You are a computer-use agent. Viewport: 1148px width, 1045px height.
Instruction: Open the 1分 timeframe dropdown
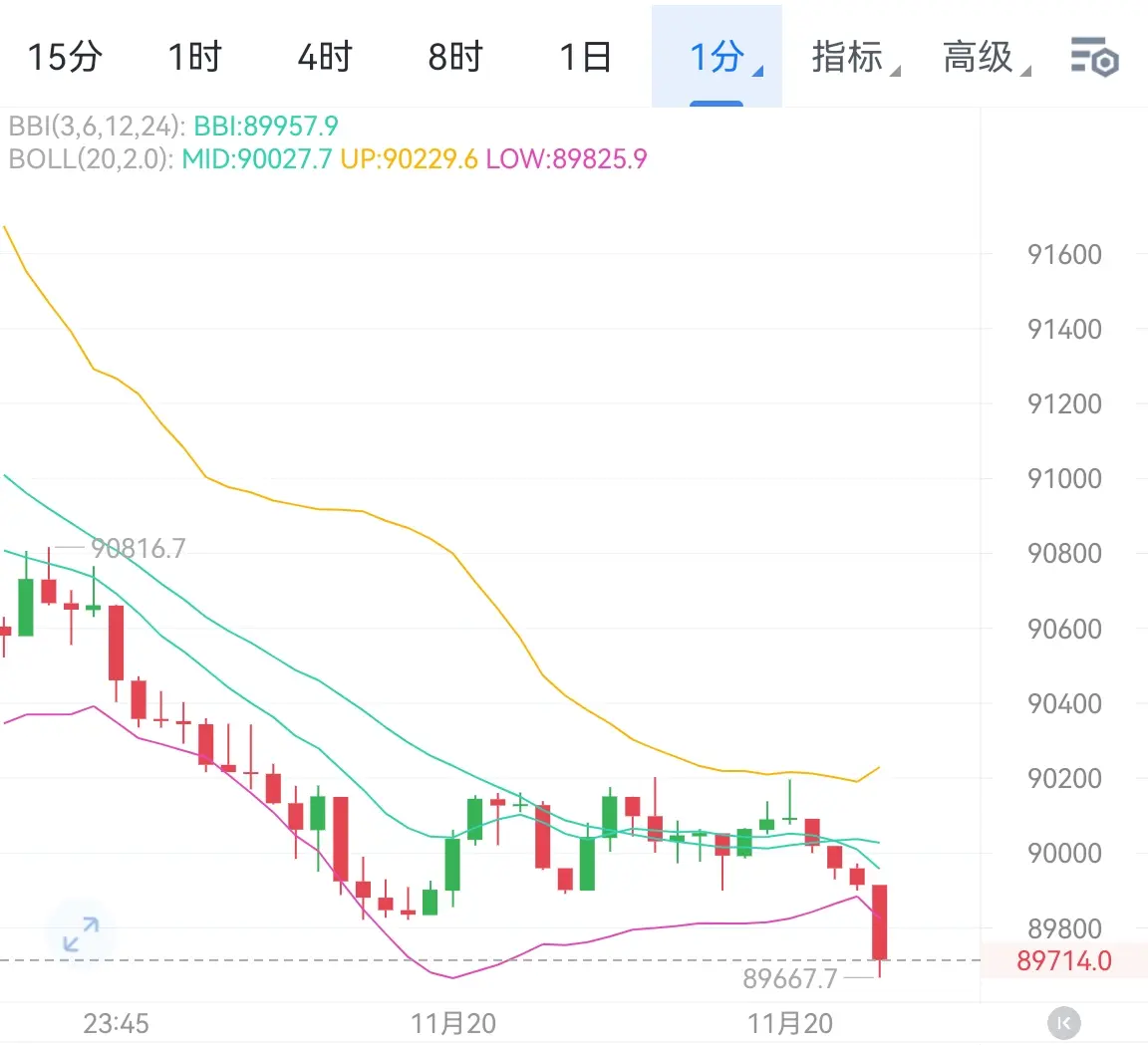click(x=717, y=57)
